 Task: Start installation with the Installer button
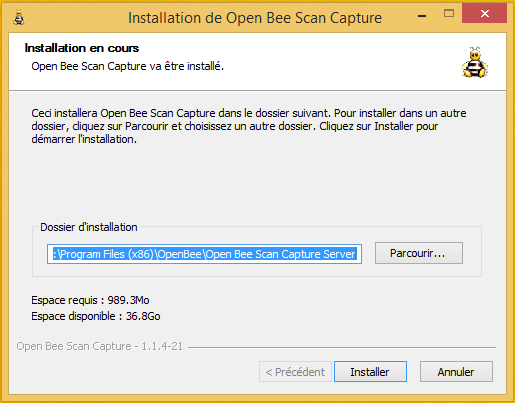(370, 372)
